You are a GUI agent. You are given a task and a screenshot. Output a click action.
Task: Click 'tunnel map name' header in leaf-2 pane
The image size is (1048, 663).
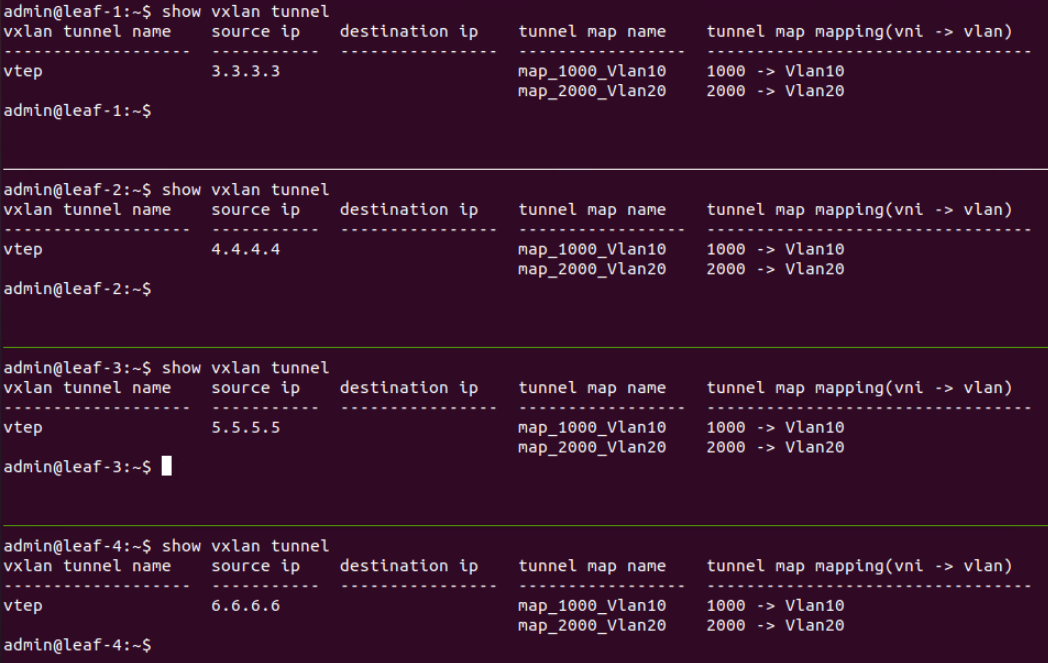click(x=592, y=211)
